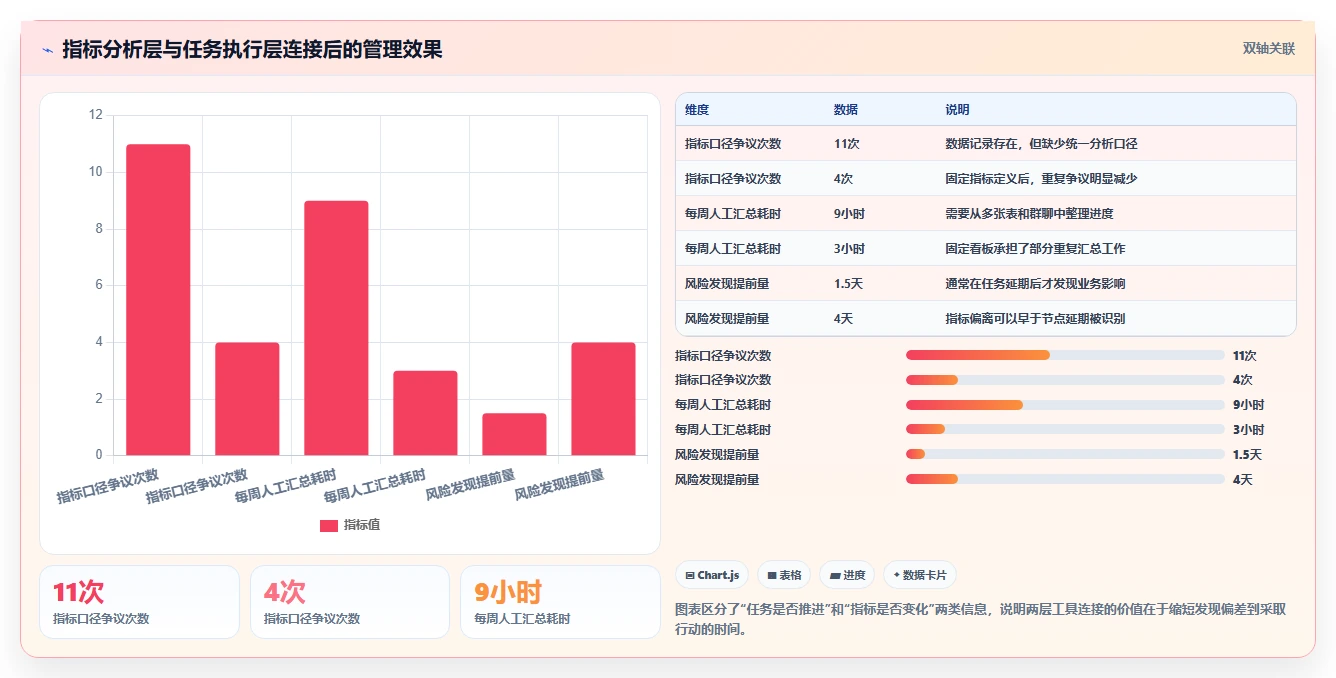Click the table cell 固定看板承担了部分重复汇总工作
1336x678 pixels.
point(1035,249)
